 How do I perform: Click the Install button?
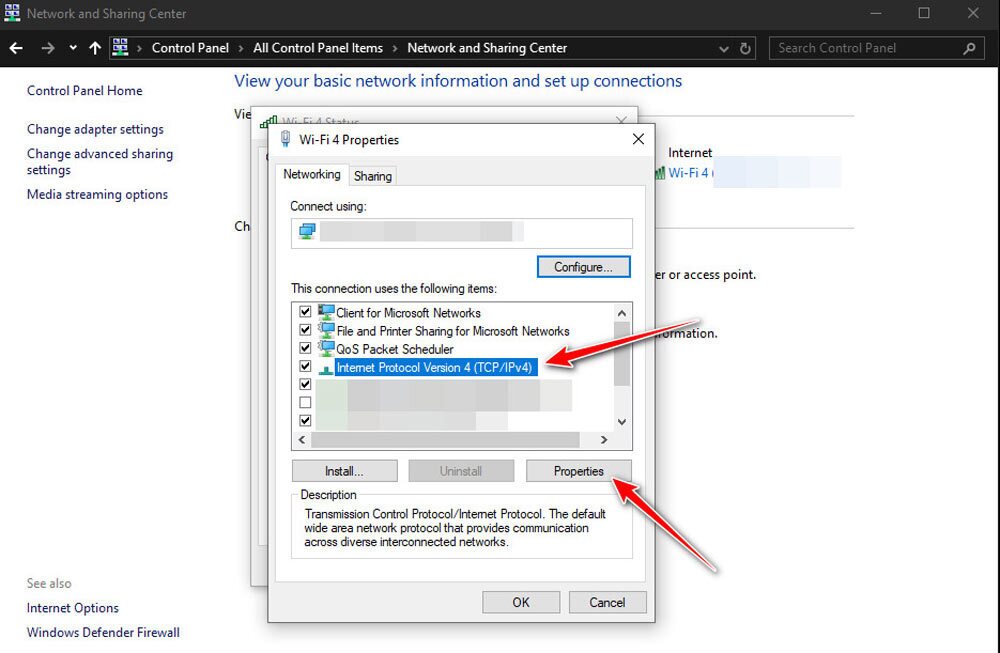[x=344, y=471]
